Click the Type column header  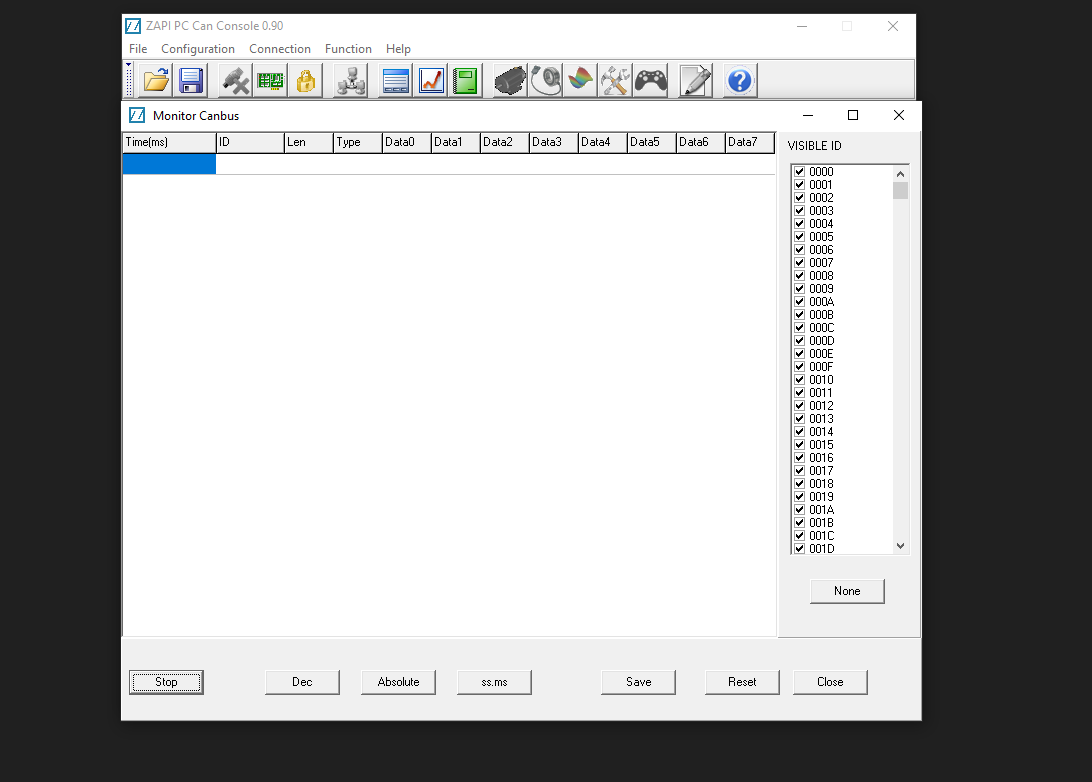coord(357,142)
